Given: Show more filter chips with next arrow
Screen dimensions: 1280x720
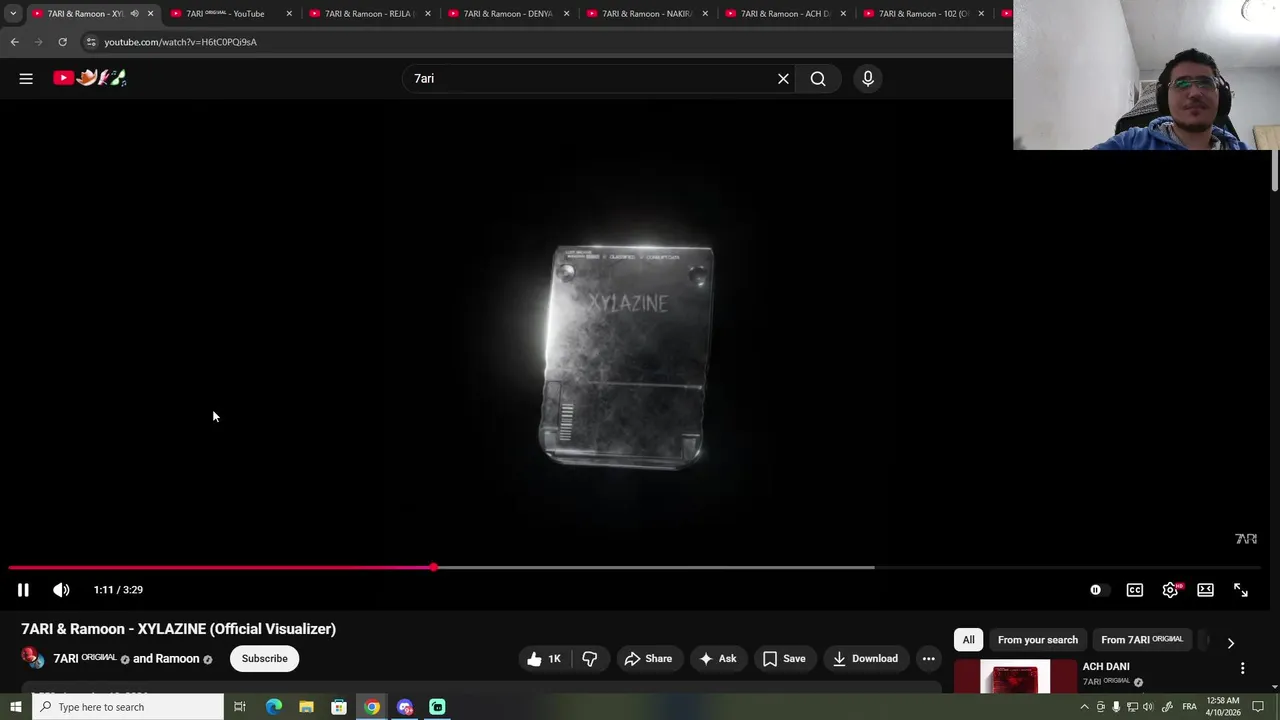Looking at the screenshot, I should click(x=1230, y=642).
